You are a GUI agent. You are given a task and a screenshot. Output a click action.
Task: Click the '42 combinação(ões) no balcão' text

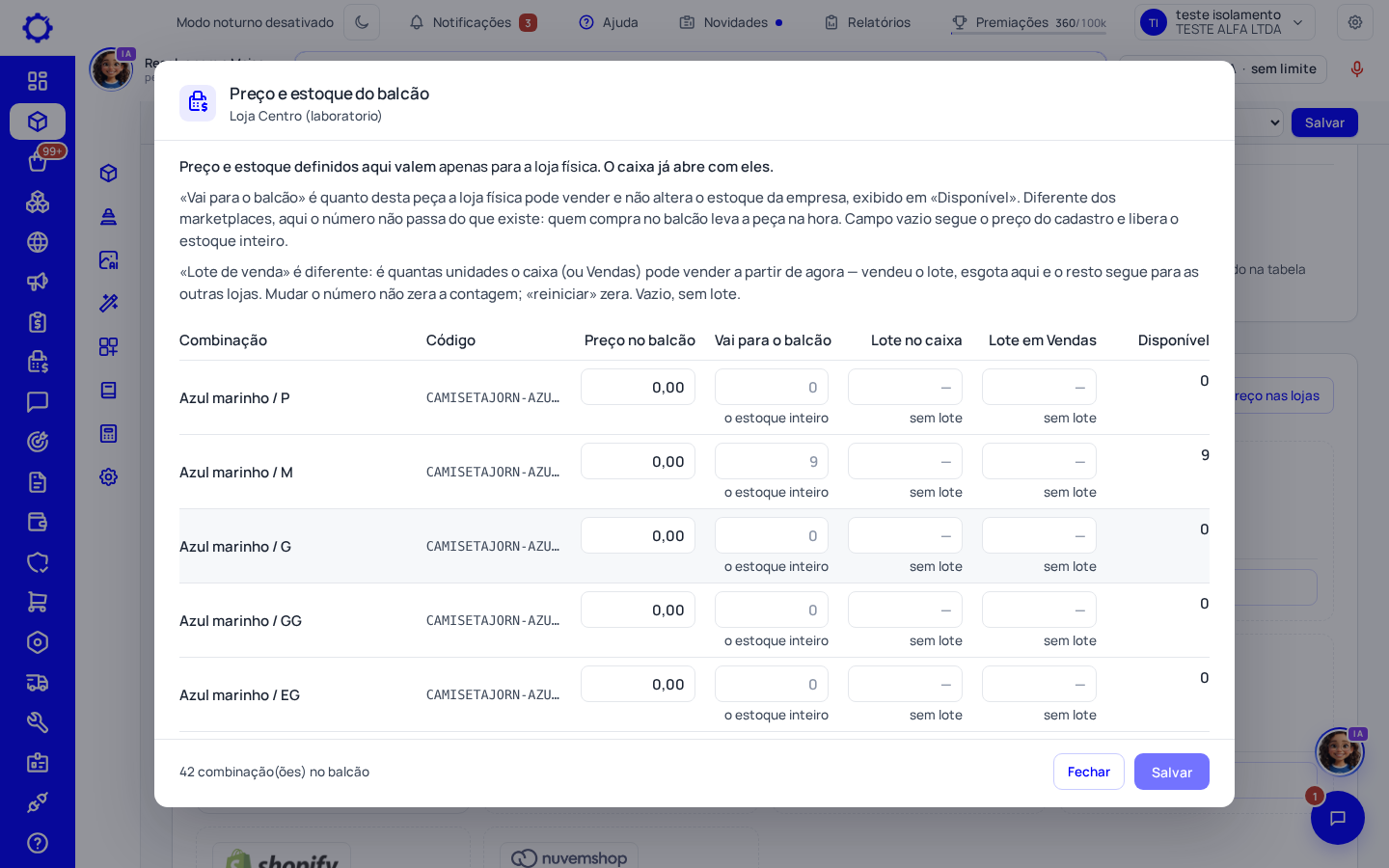coord(274,772)
